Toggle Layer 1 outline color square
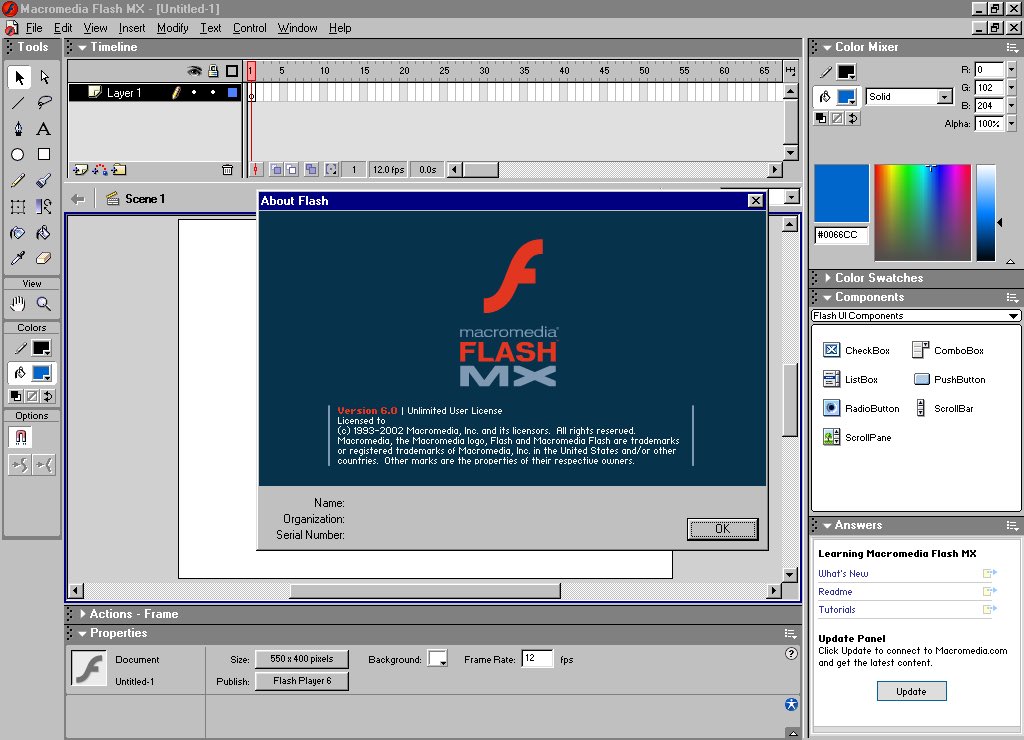The image size is (1024, 740). coord(232,93)
